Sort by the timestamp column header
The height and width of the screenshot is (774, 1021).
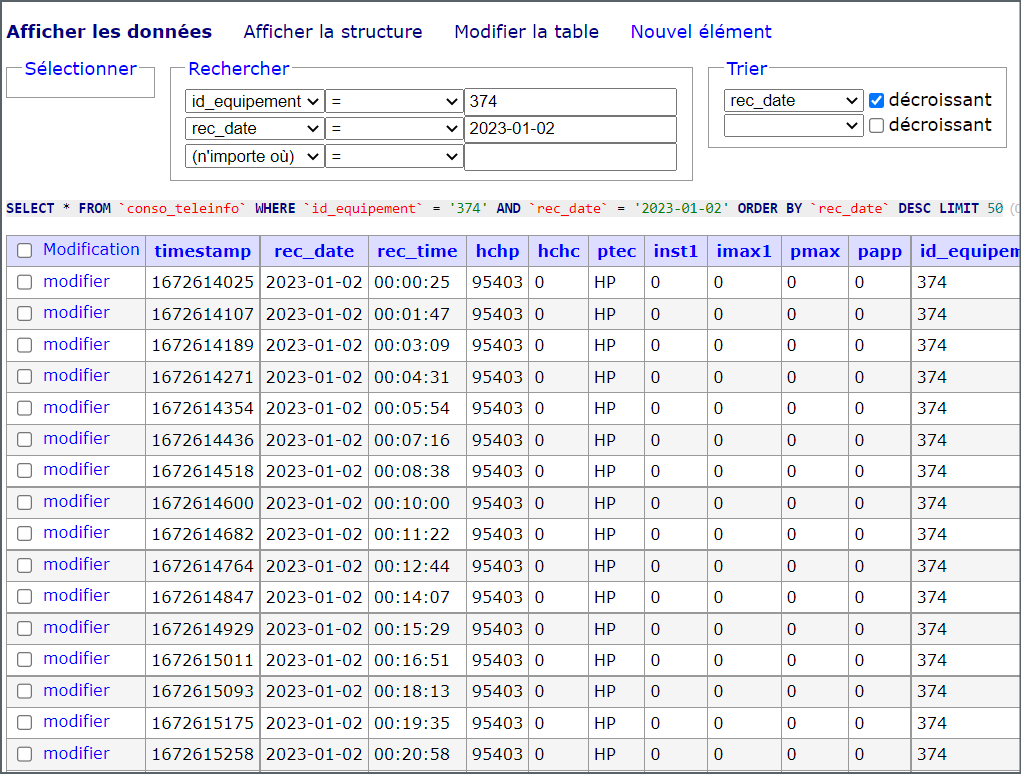pyautogui.click(x=202, y=251)
